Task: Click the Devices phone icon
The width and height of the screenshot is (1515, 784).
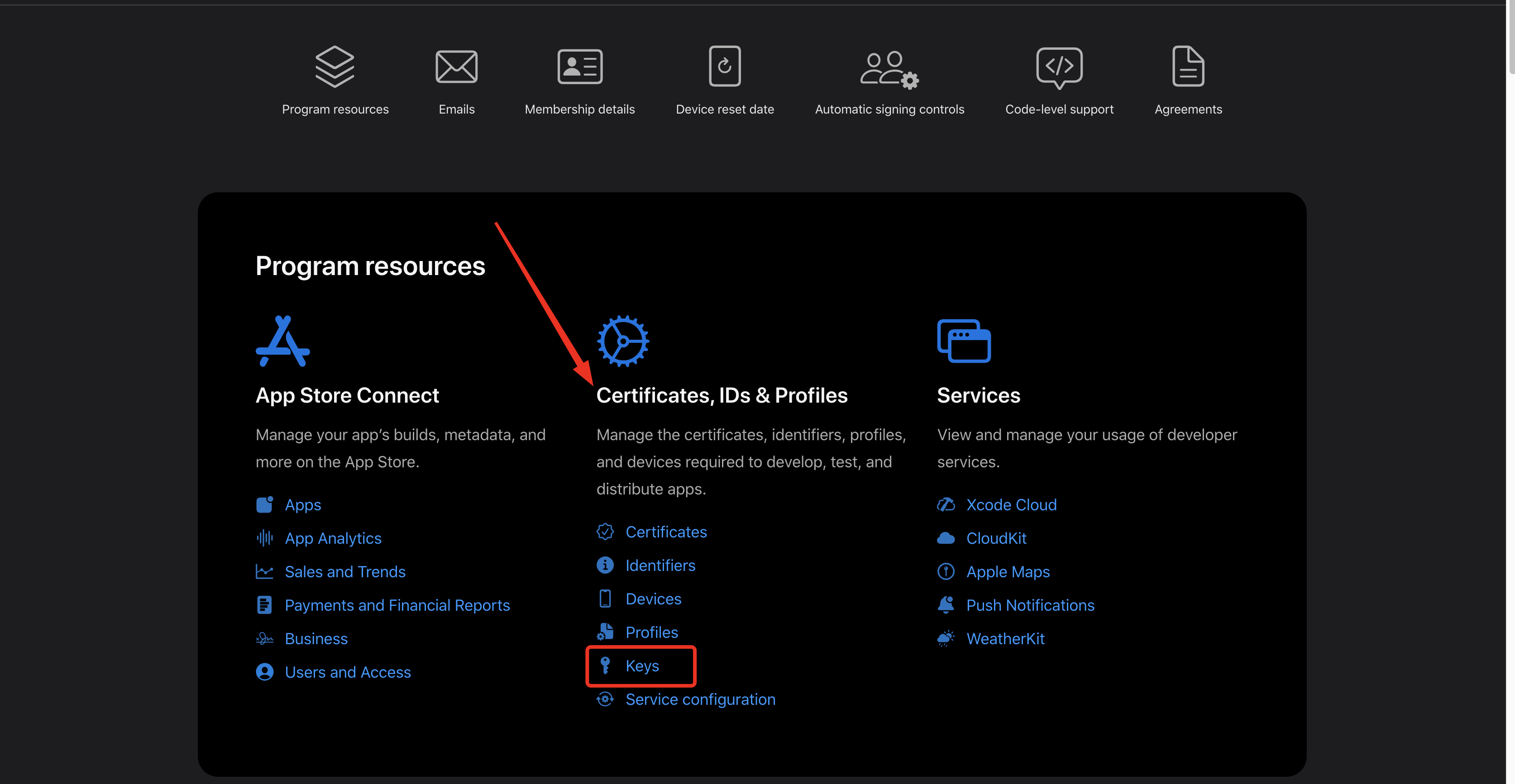Action: pos(605,598)
